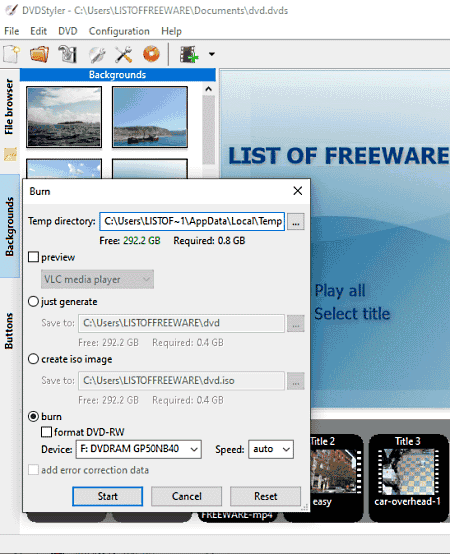Click the Reset button
The image size is (450, 554).
tap(266, 496)
